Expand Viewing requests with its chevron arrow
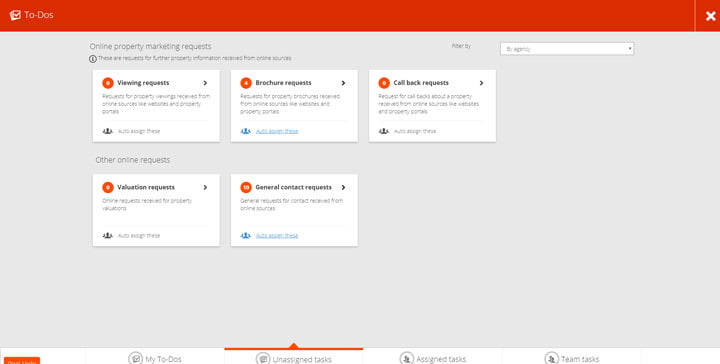This screenshot has width=720, height=364. tap(205, 83)
